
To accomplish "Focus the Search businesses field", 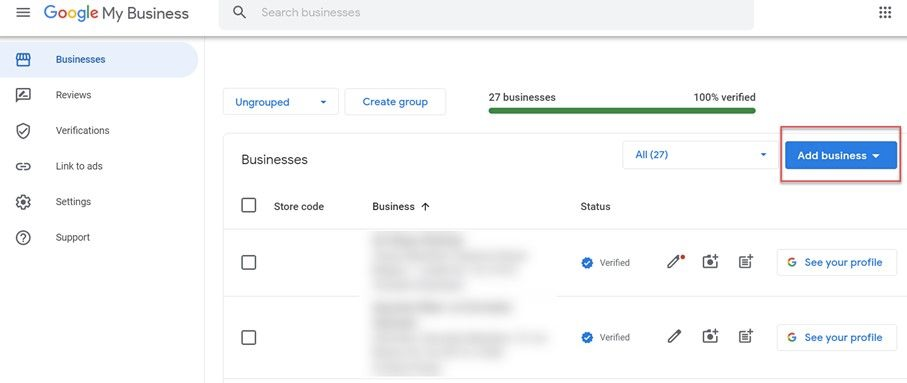I will pos(486,12).
